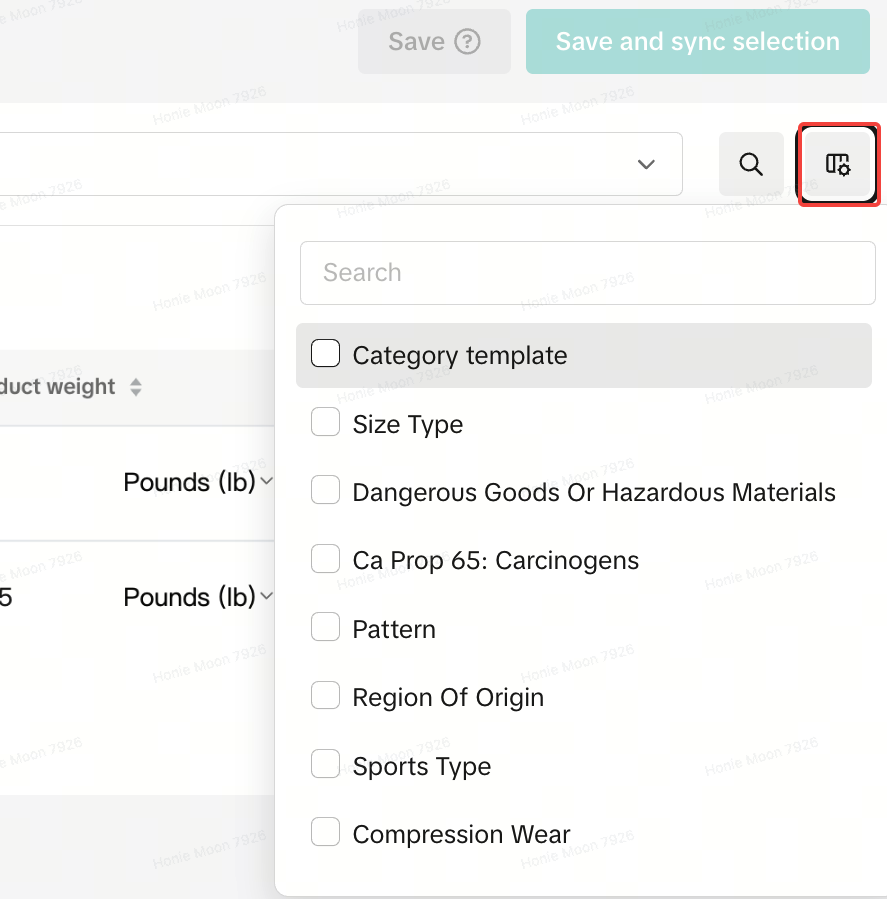The height and width of the screenshot is (899, 887).
Task: Choose Dangerous Goods Or Hazardous Materials option
Action: [x=593, y=492]
